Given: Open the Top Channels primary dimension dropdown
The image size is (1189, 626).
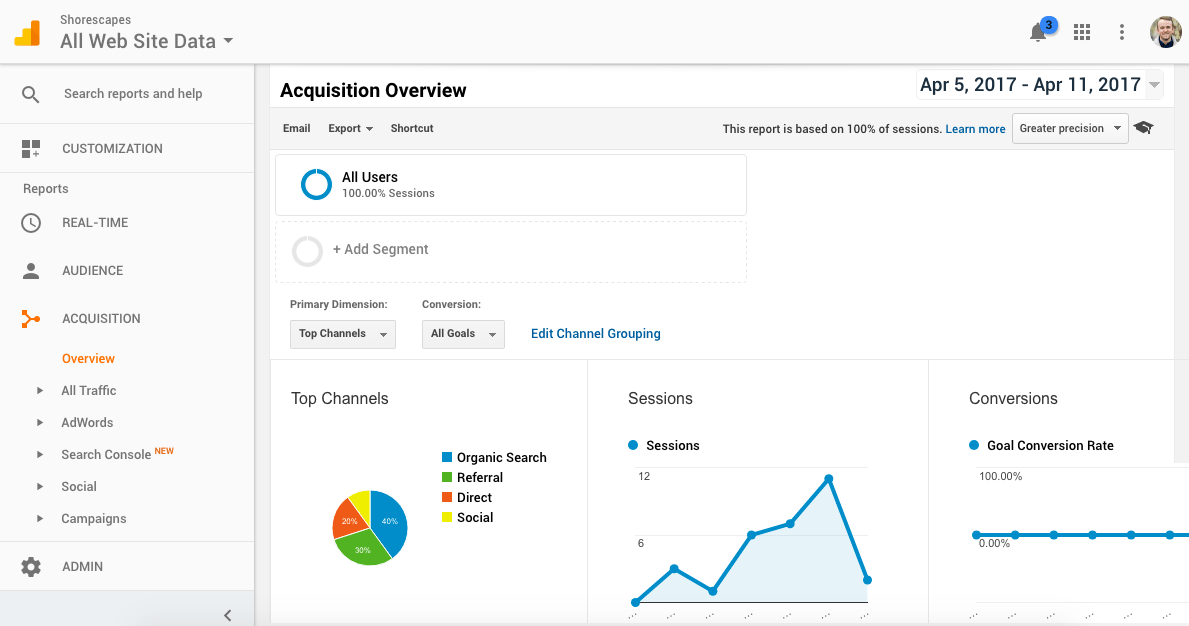Looking at the screenshot, I should pos(342,334).
